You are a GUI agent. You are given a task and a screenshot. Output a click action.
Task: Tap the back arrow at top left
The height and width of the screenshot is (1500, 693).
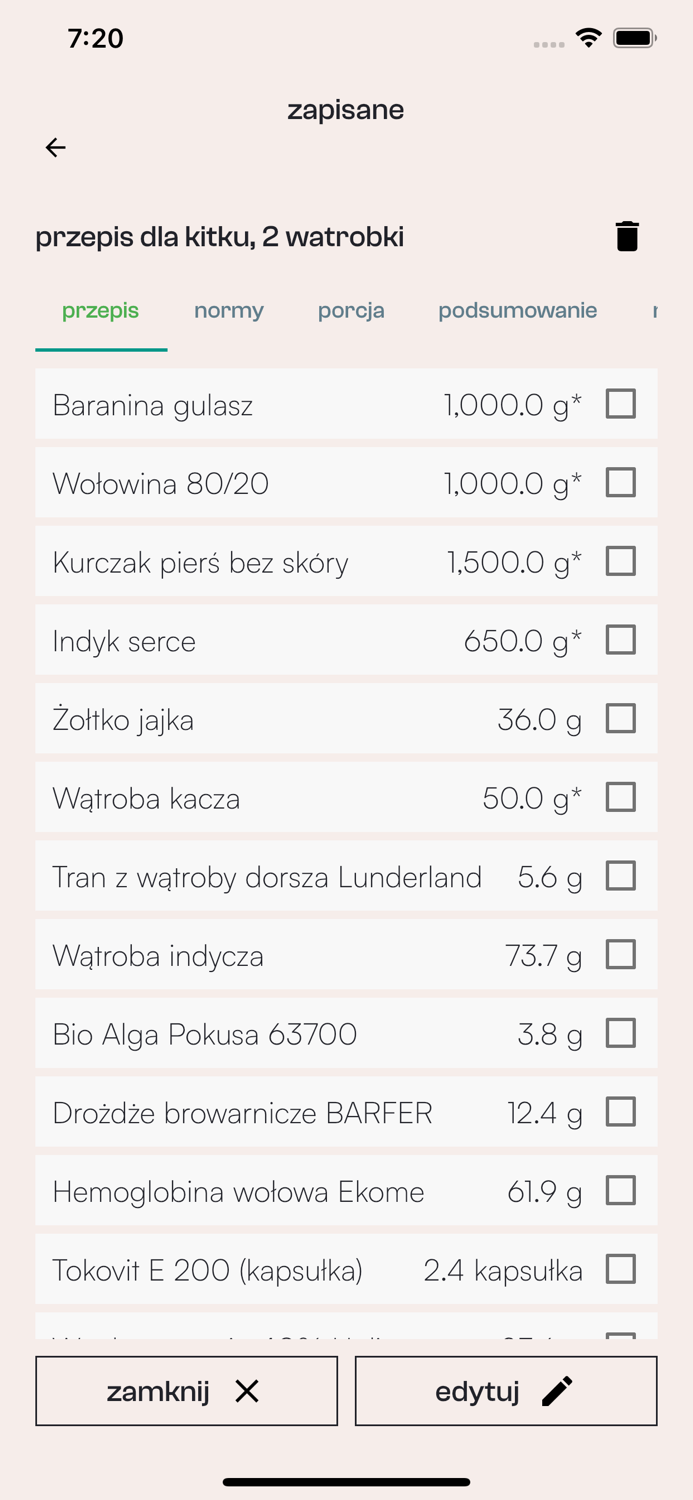[56, 147]
